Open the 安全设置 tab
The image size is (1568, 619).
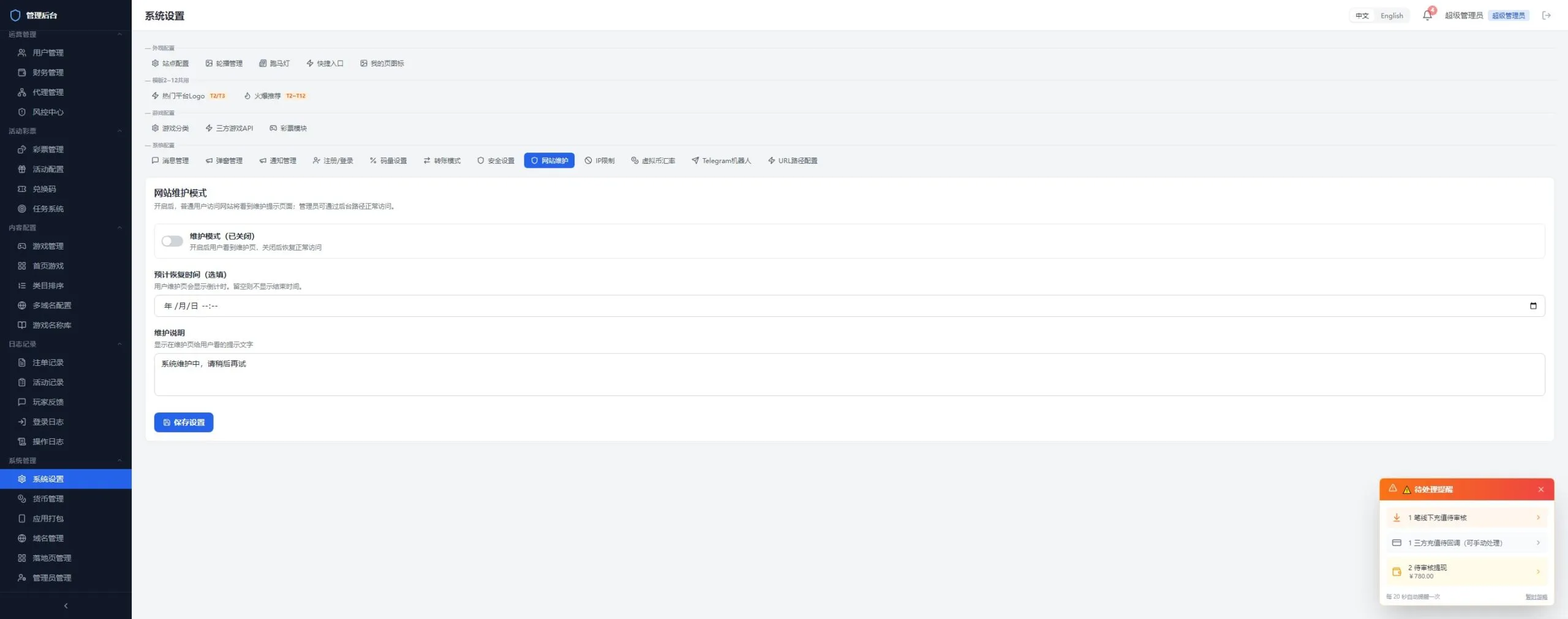[496, 161]
